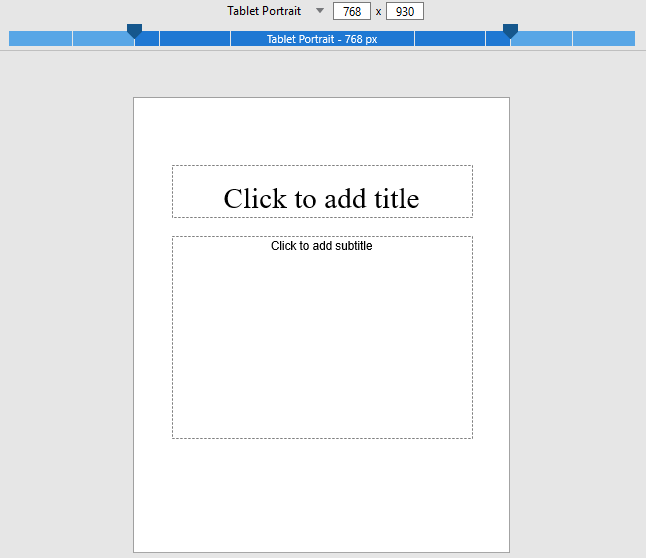Click the height field showing 930

pos(404,12)
